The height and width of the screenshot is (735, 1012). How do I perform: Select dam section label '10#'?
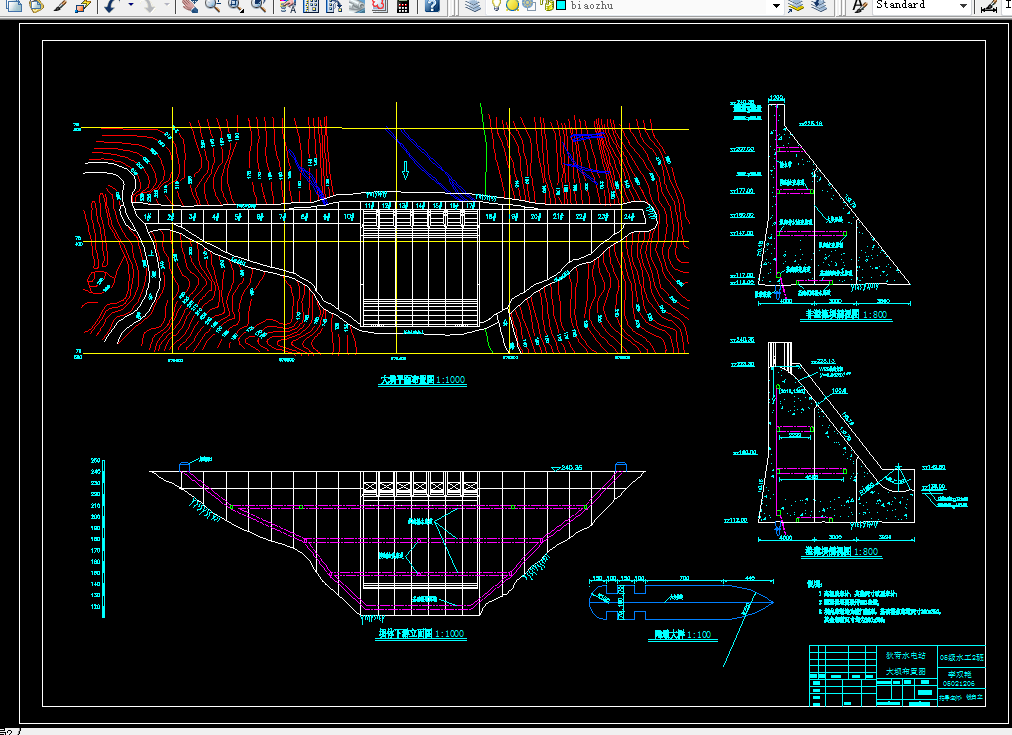click(349, 217)
